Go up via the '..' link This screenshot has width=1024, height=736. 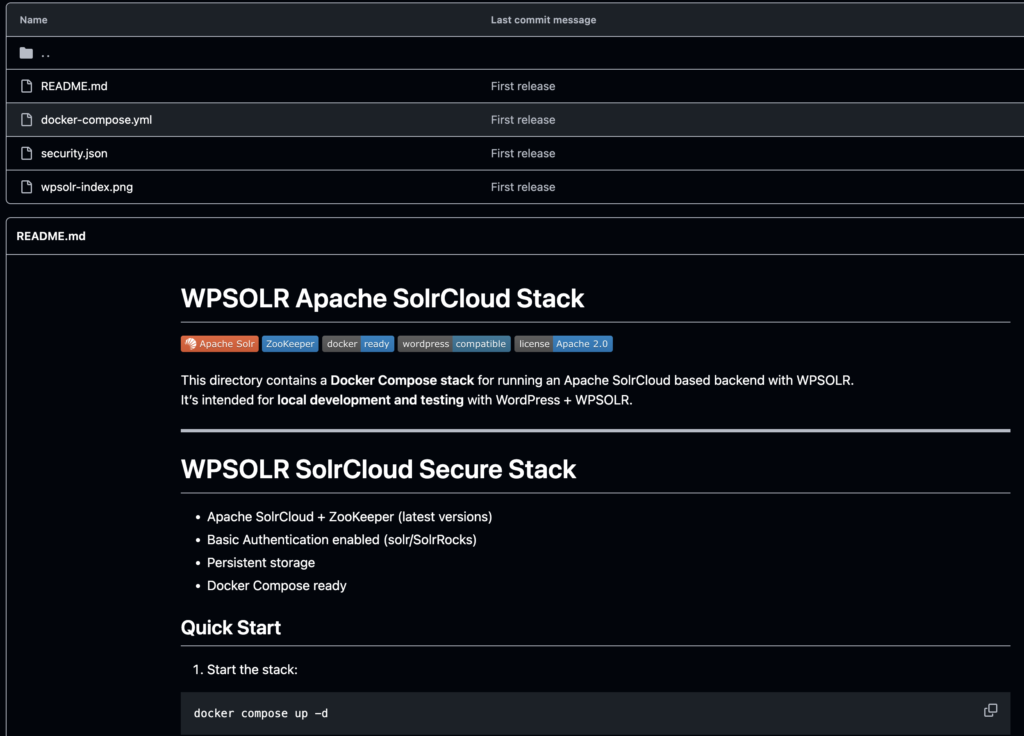pos(46,54)
